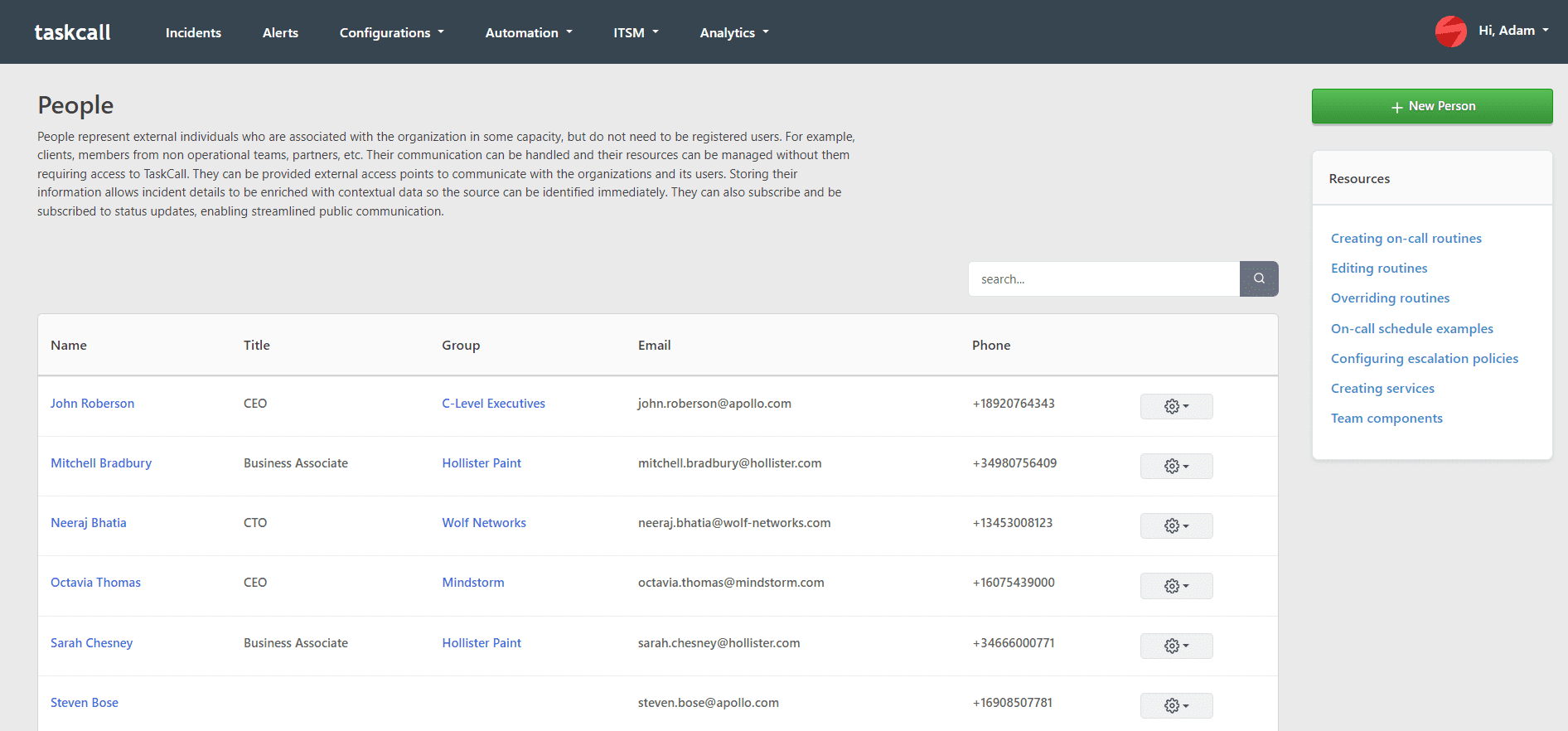This screenshot has height=731, width=1568.
Task: Click into the search input field
Action: pos(1104,278)
